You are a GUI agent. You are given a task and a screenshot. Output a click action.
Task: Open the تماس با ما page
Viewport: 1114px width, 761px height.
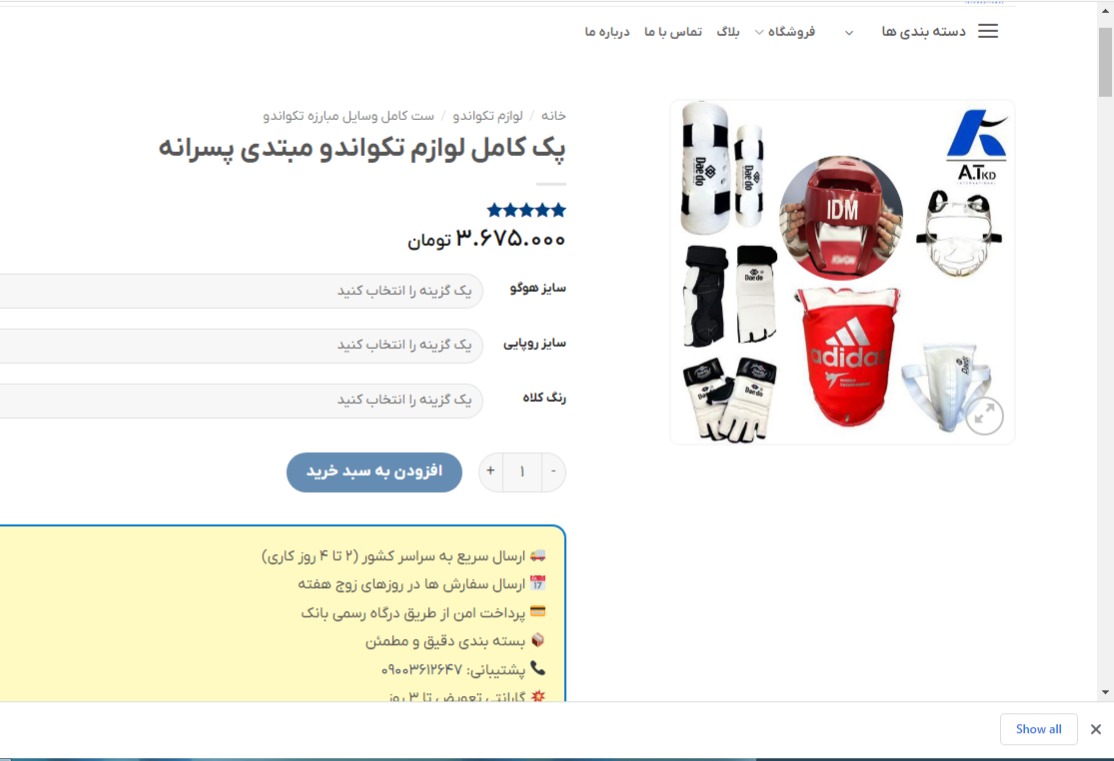point(673,32)
